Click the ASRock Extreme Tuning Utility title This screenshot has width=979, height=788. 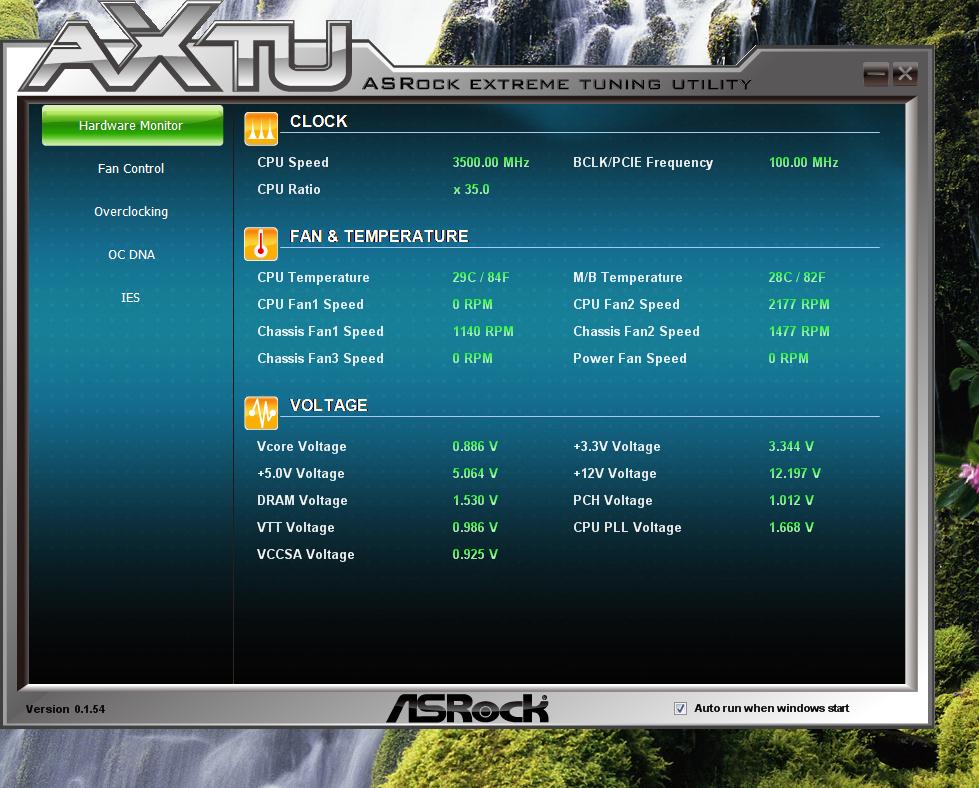pos(558,84)
